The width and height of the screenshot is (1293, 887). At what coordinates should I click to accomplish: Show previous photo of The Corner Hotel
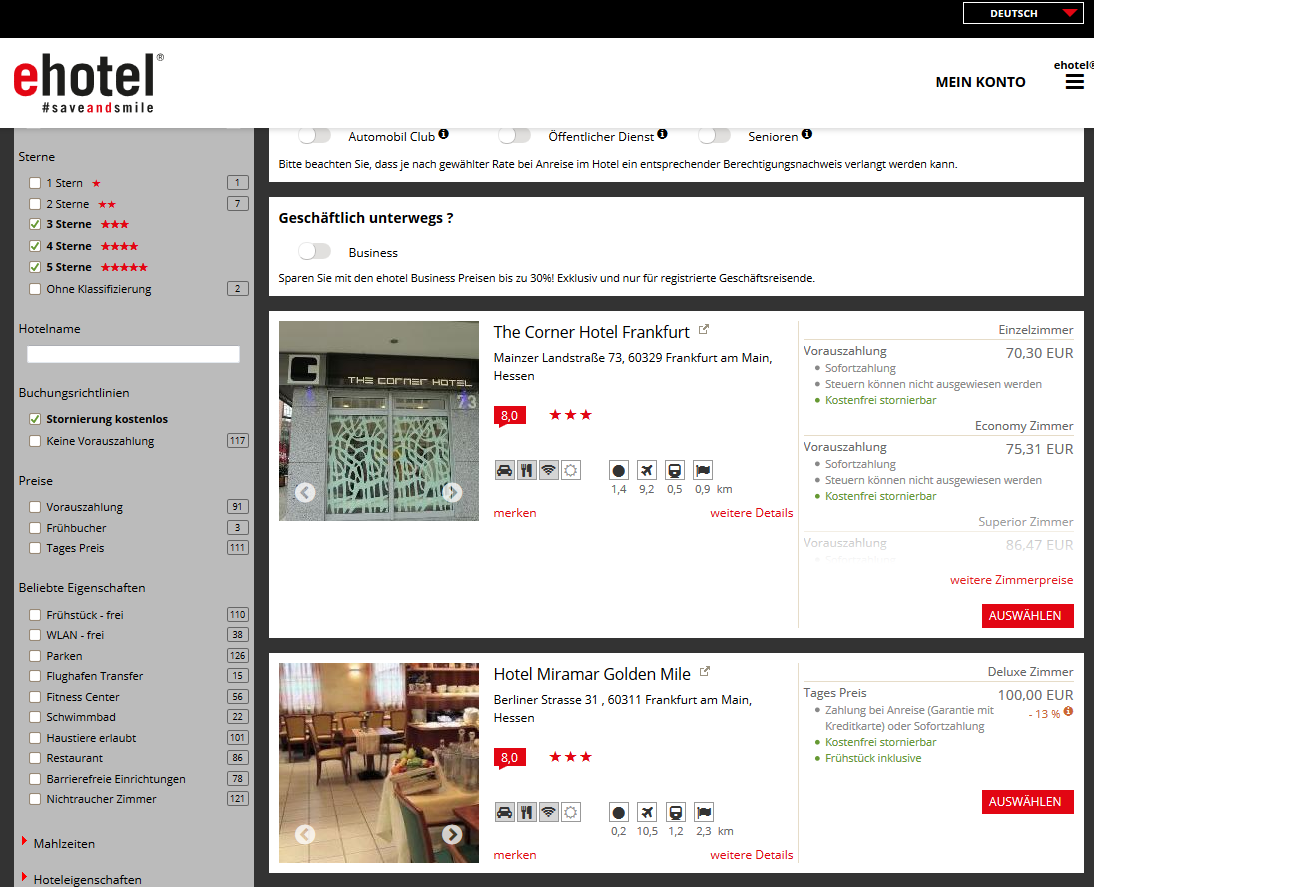(305, 492)
